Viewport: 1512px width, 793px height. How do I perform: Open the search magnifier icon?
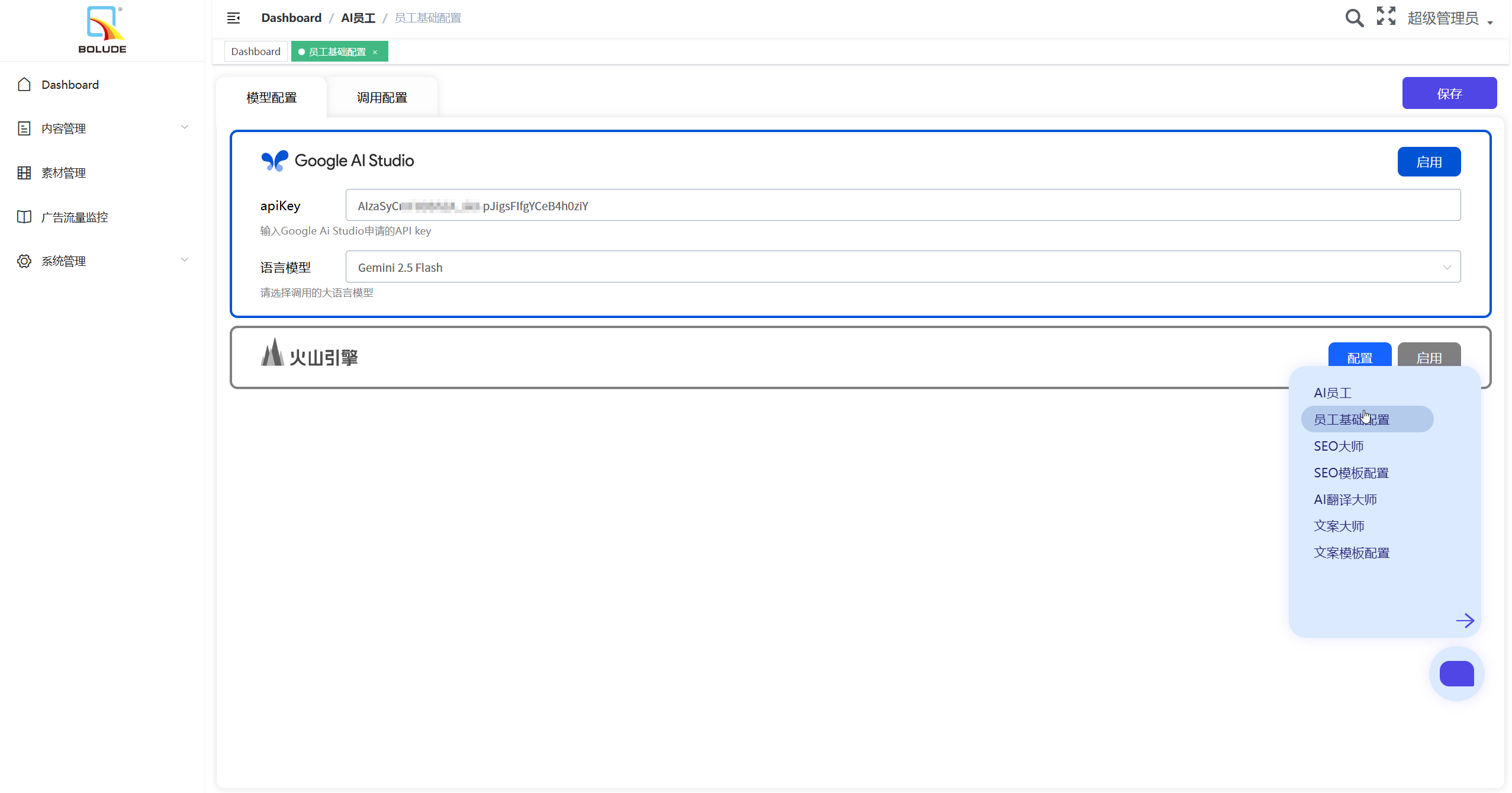[1354, 18]
